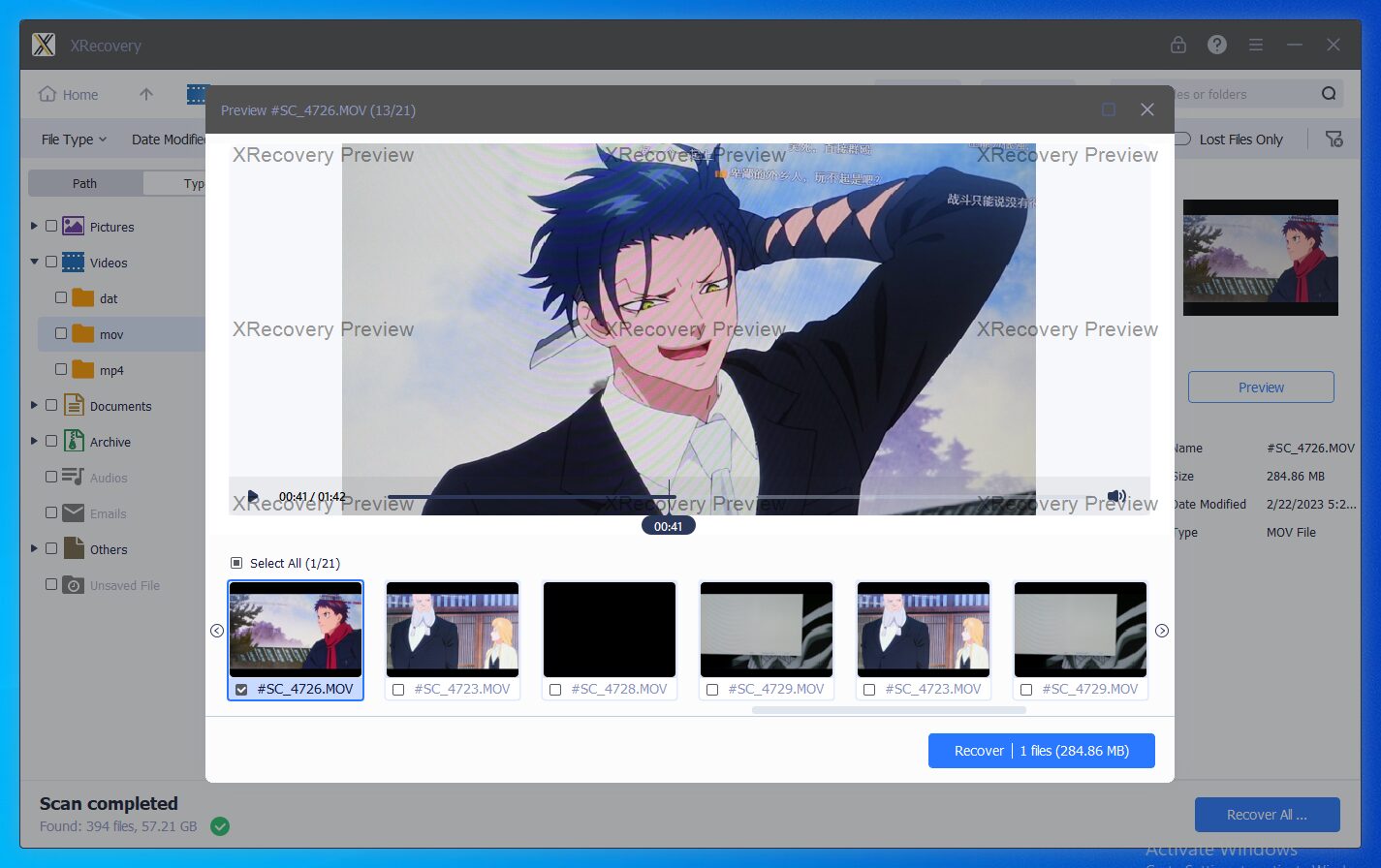
Task: Click the thumbnail strip horizontal scrollbar
Action: pyautogui.click(x=889, y=710)
